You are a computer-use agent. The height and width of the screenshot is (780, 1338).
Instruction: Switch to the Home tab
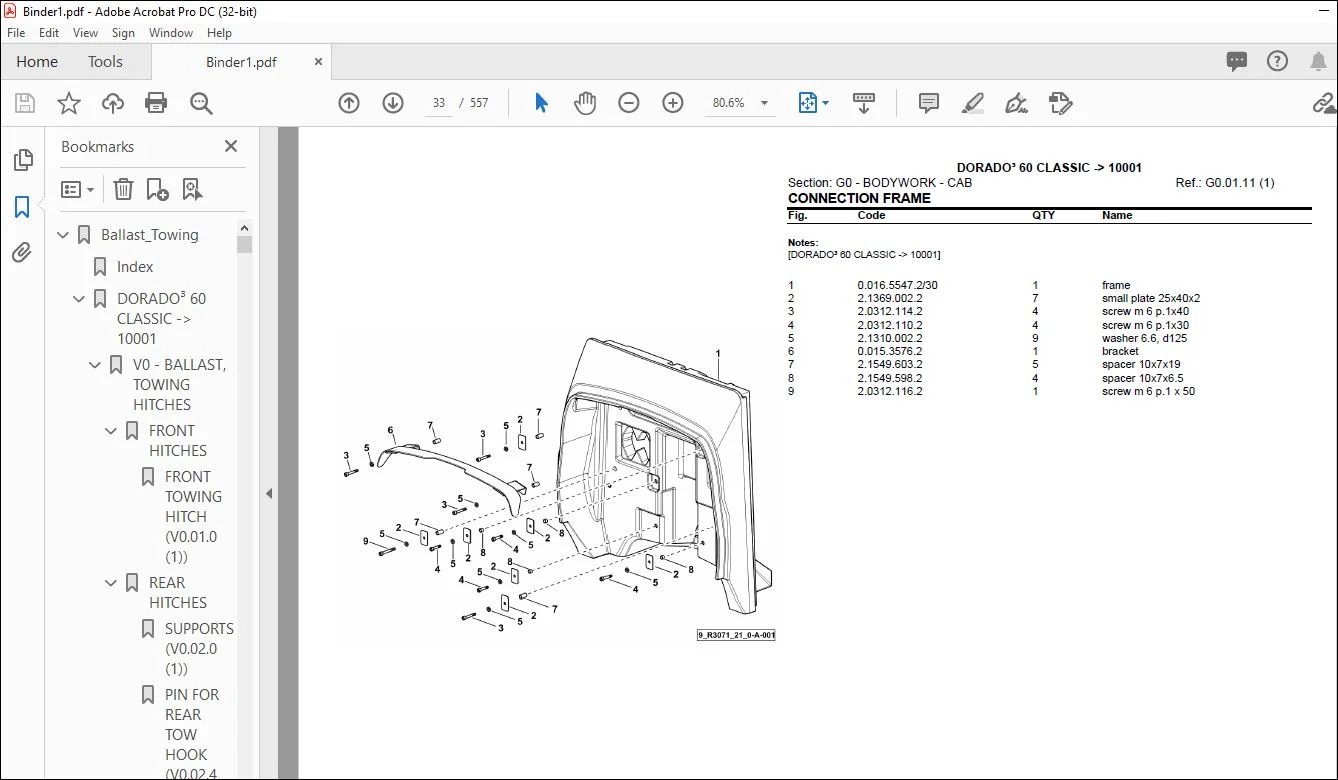pos(37,62)
